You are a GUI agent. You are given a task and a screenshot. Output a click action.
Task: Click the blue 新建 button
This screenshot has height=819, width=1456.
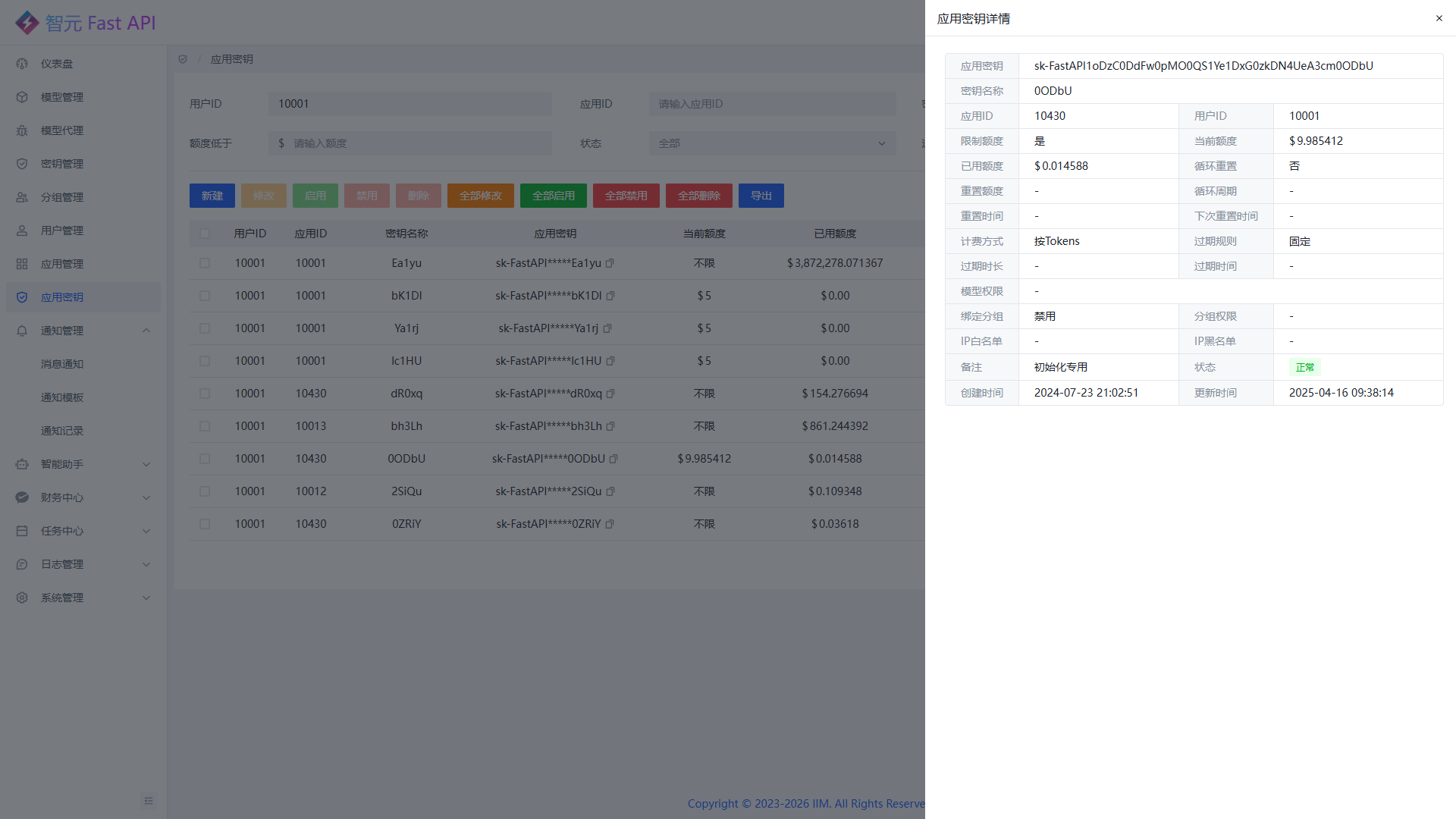[212, 196]
